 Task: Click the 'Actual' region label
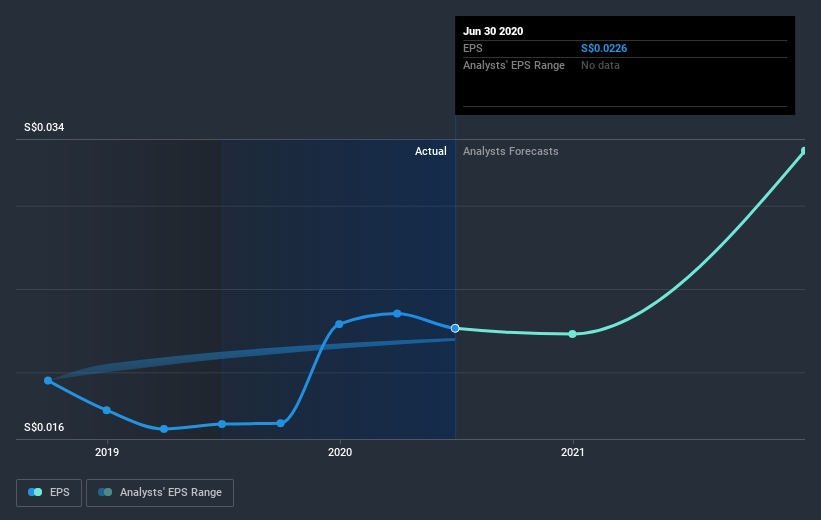click(x=430, y=151)
